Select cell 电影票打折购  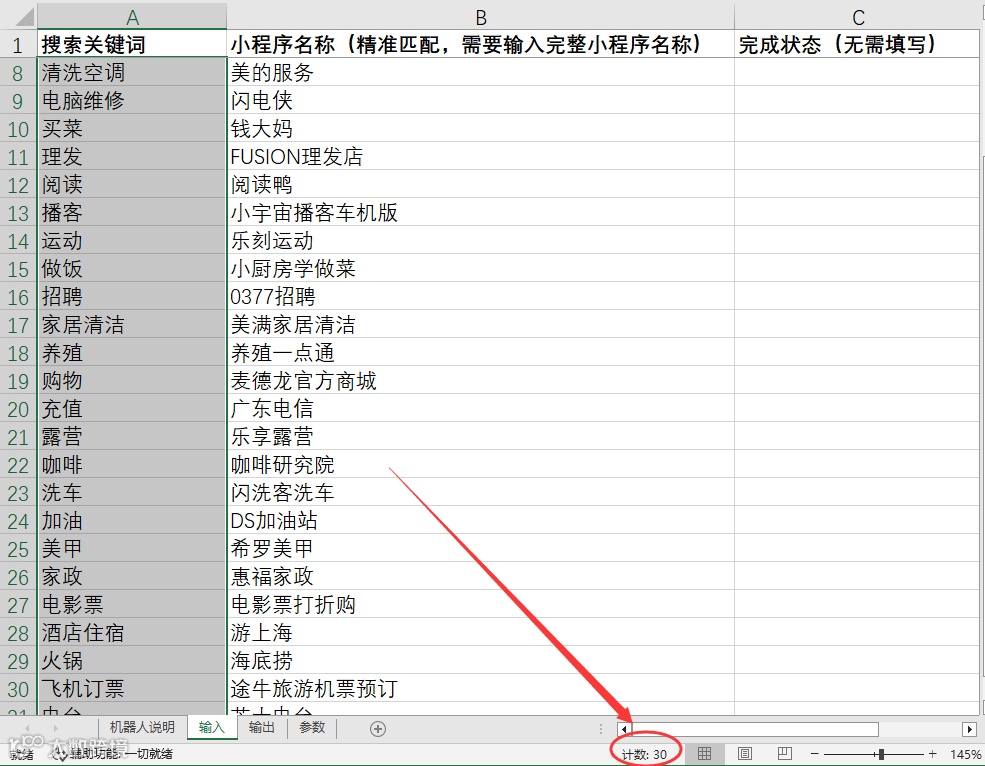point(481,605)
